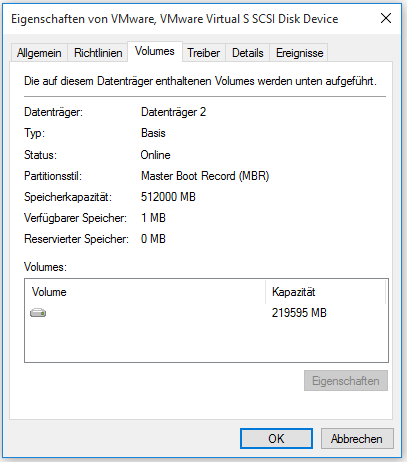The image size is (407, 462).
Task: Click the Abbrechen button
Action: [357, 438]
